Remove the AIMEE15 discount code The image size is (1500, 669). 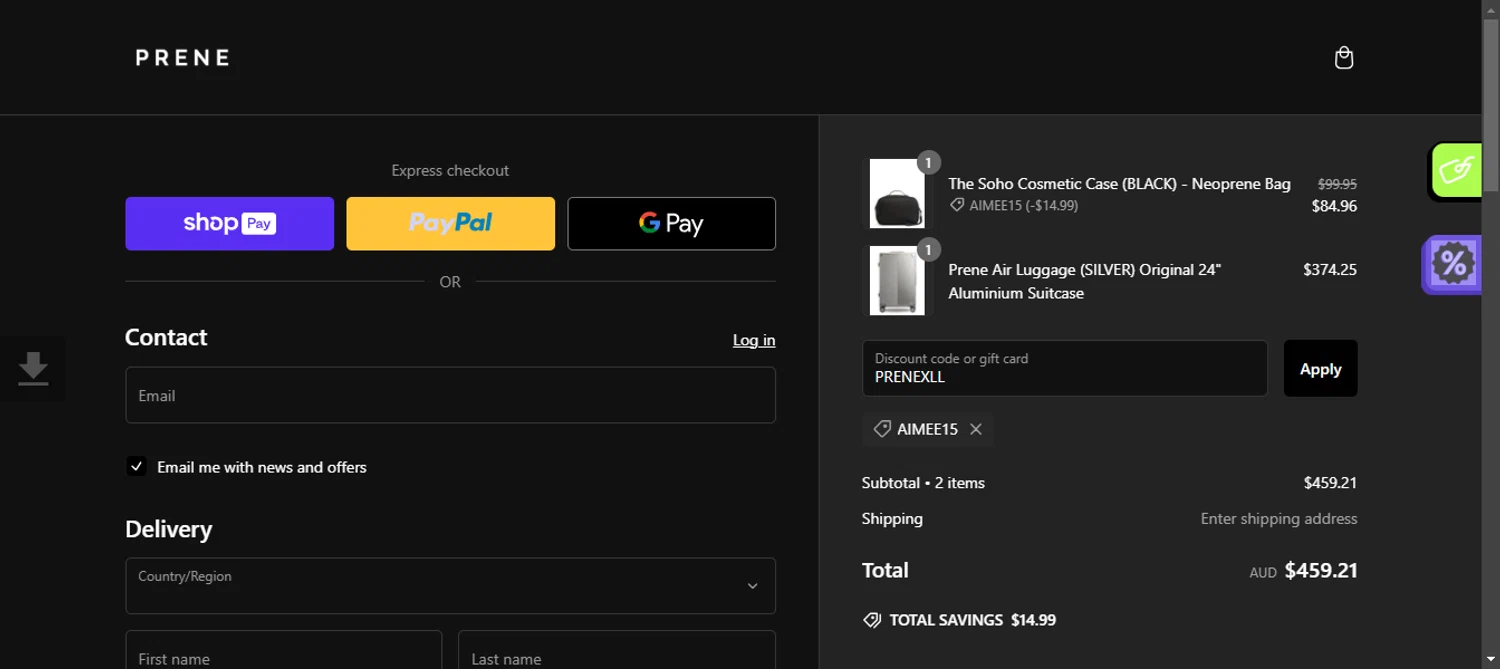976,429
